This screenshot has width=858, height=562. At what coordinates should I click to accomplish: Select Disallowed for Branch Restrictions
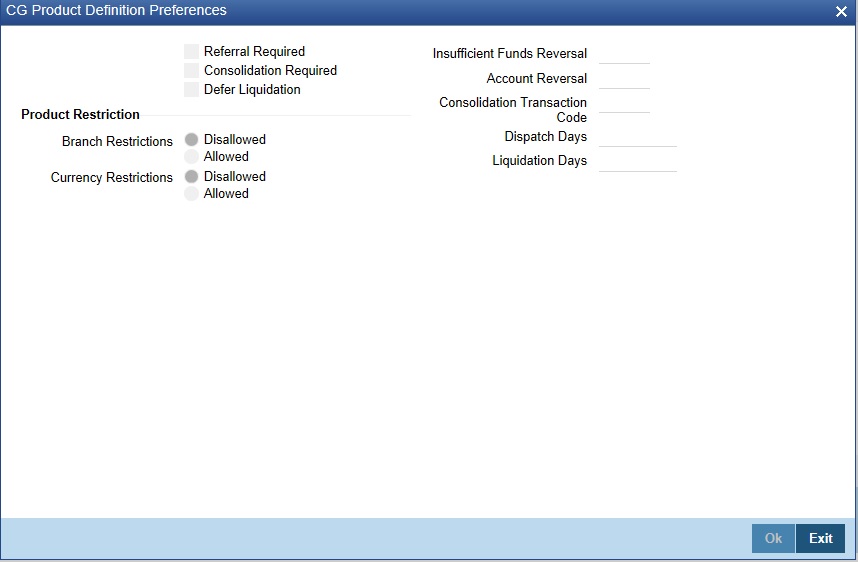[x=192, y=140]
